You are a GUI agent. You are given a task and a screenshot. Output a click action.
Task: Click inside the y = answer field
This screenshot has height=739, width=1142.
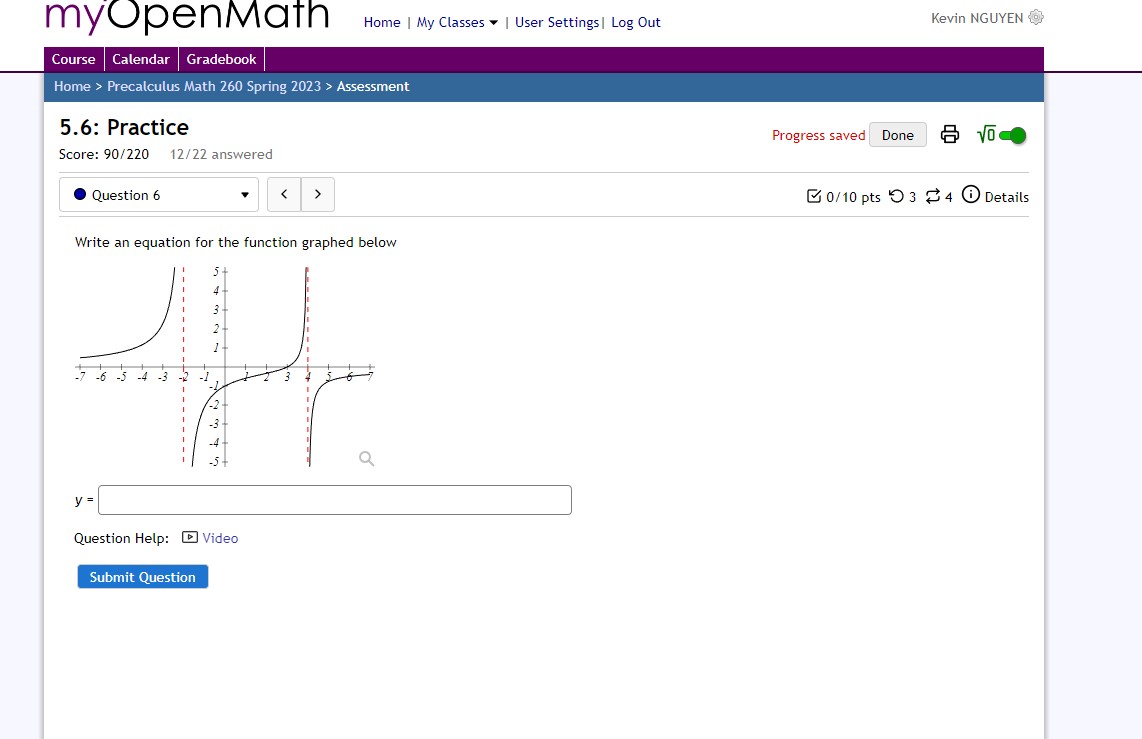click(334, 499)
